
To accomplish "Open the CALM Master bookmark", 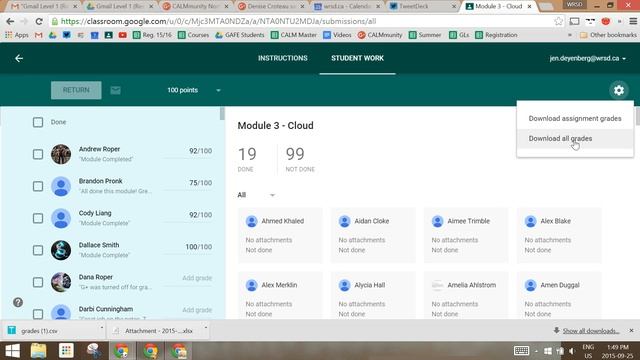I will 294,35.
